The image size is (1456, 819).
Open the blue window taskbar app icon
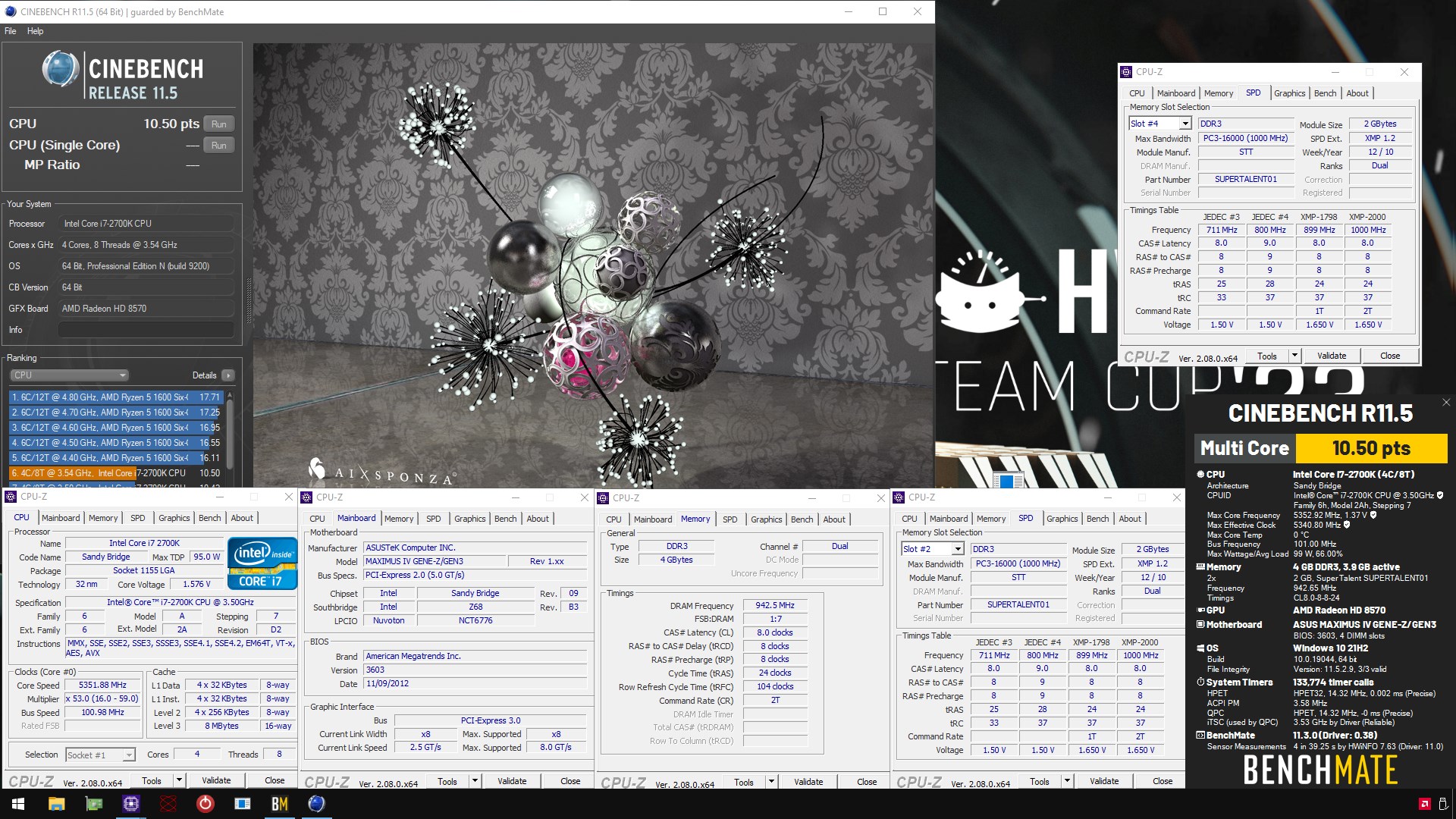point(242,804)
